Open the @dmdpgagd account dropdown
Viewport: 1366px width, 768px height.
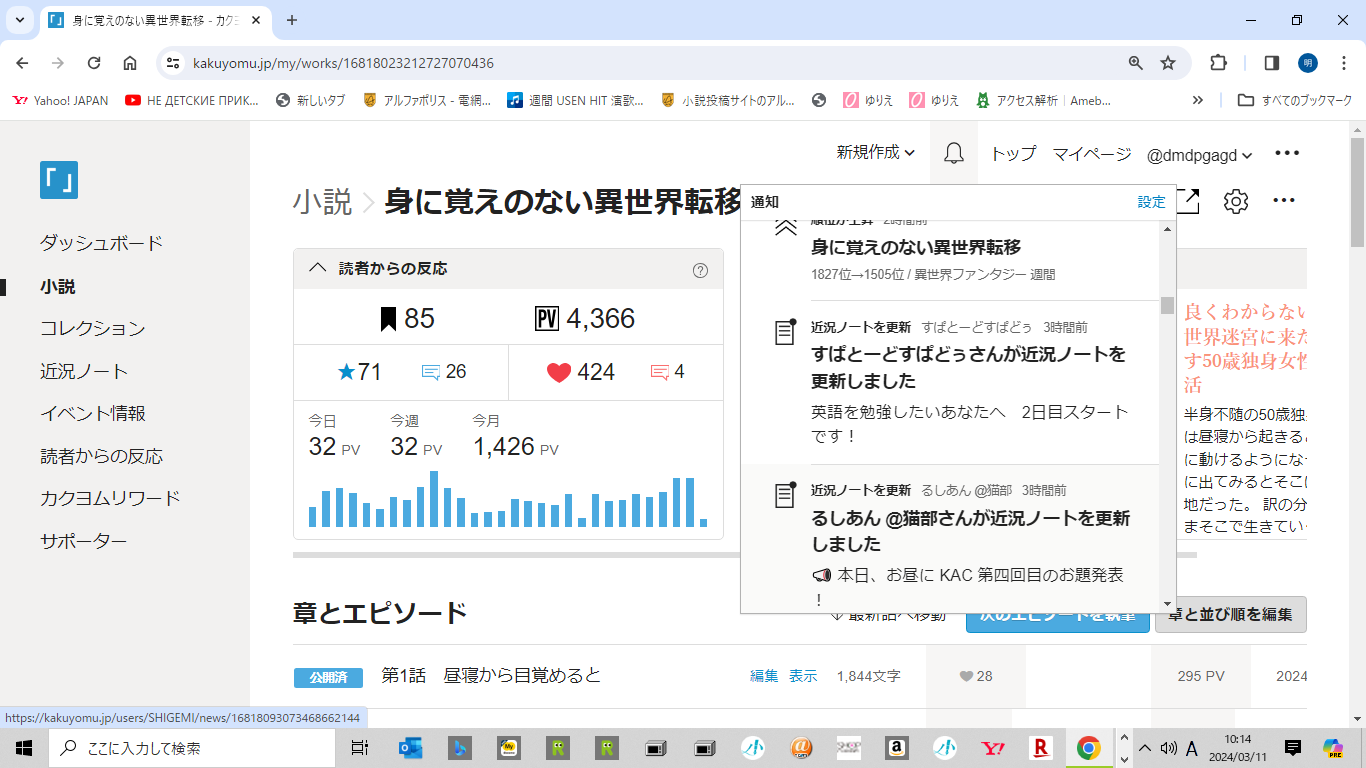point(1199,155)
